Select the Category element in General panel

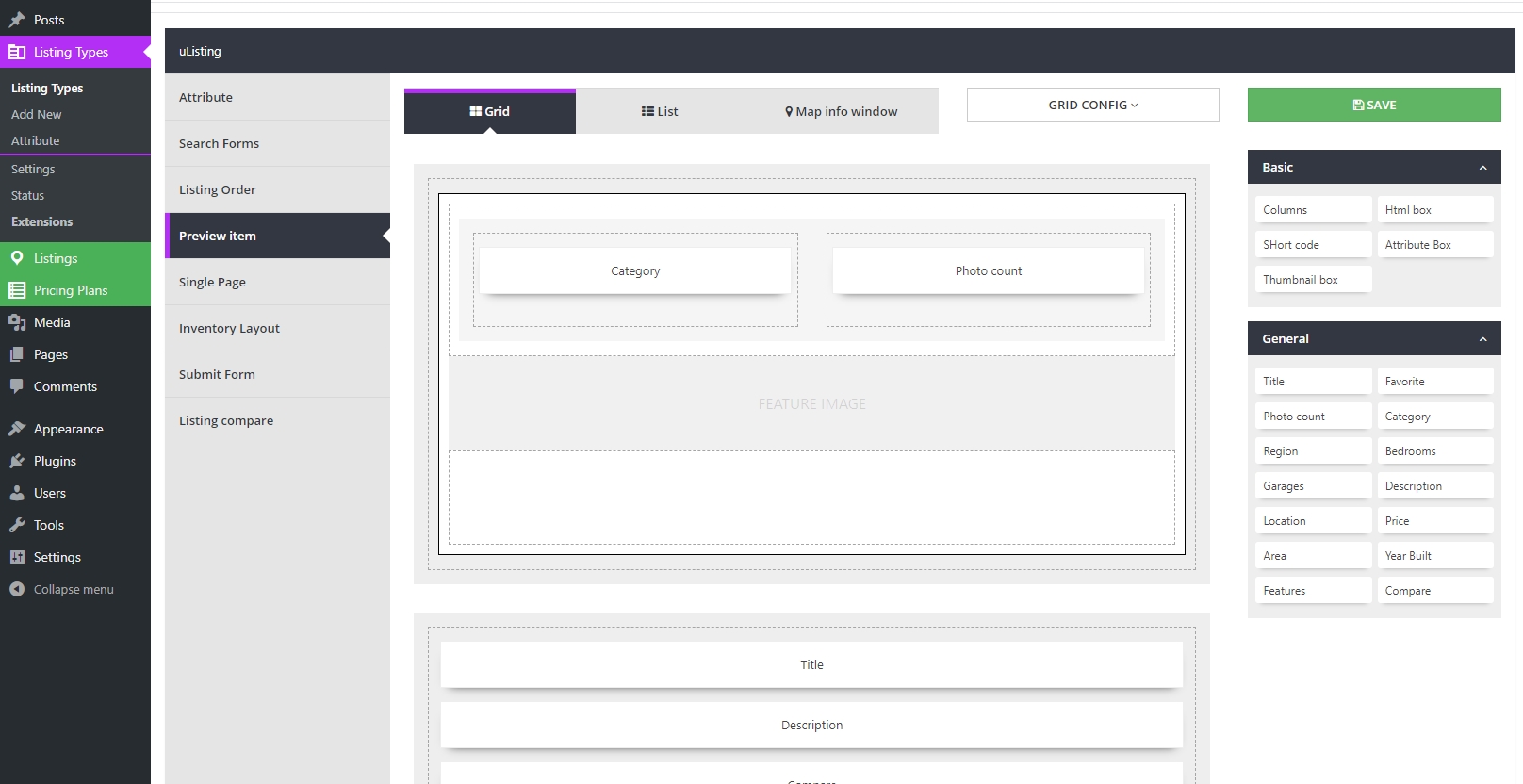coord(1435,416)
